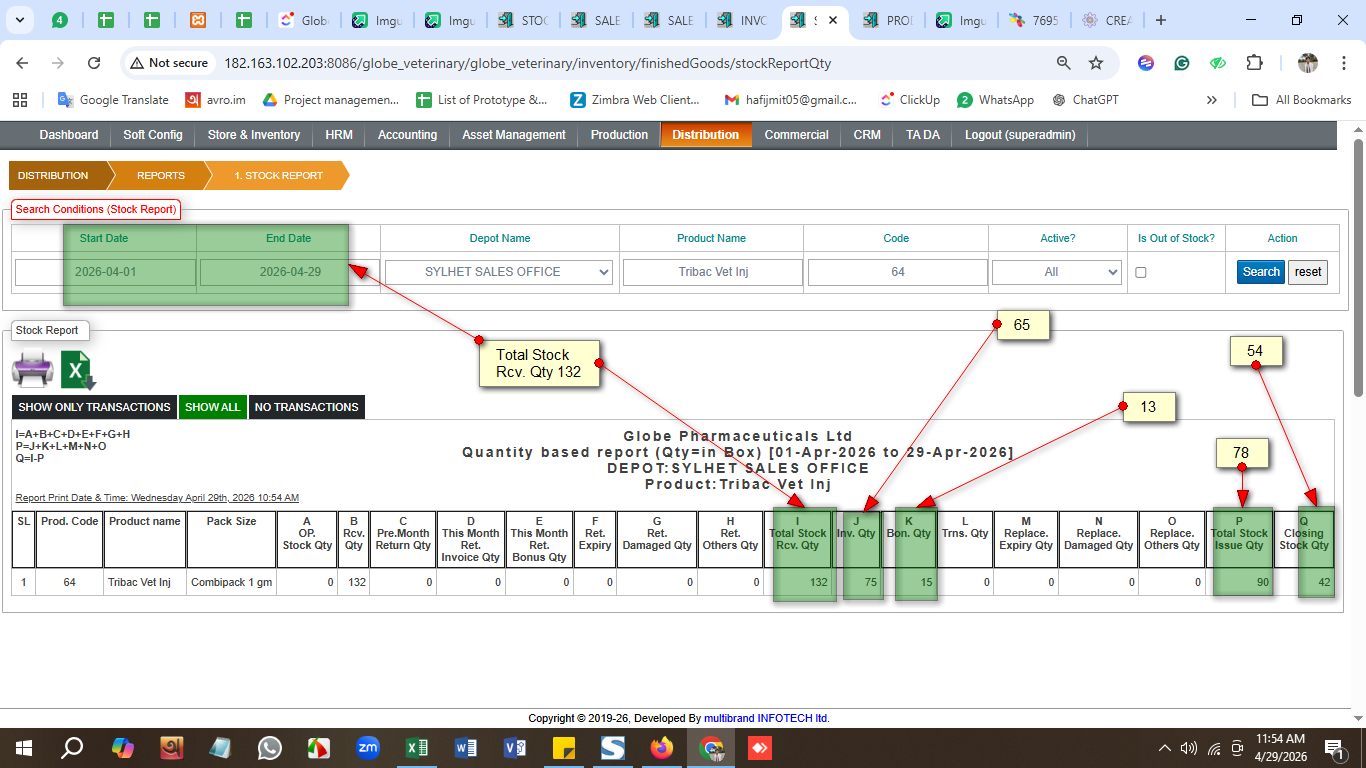
Task: Click the SHOW ALL button
Action: [x=212, y=407]
